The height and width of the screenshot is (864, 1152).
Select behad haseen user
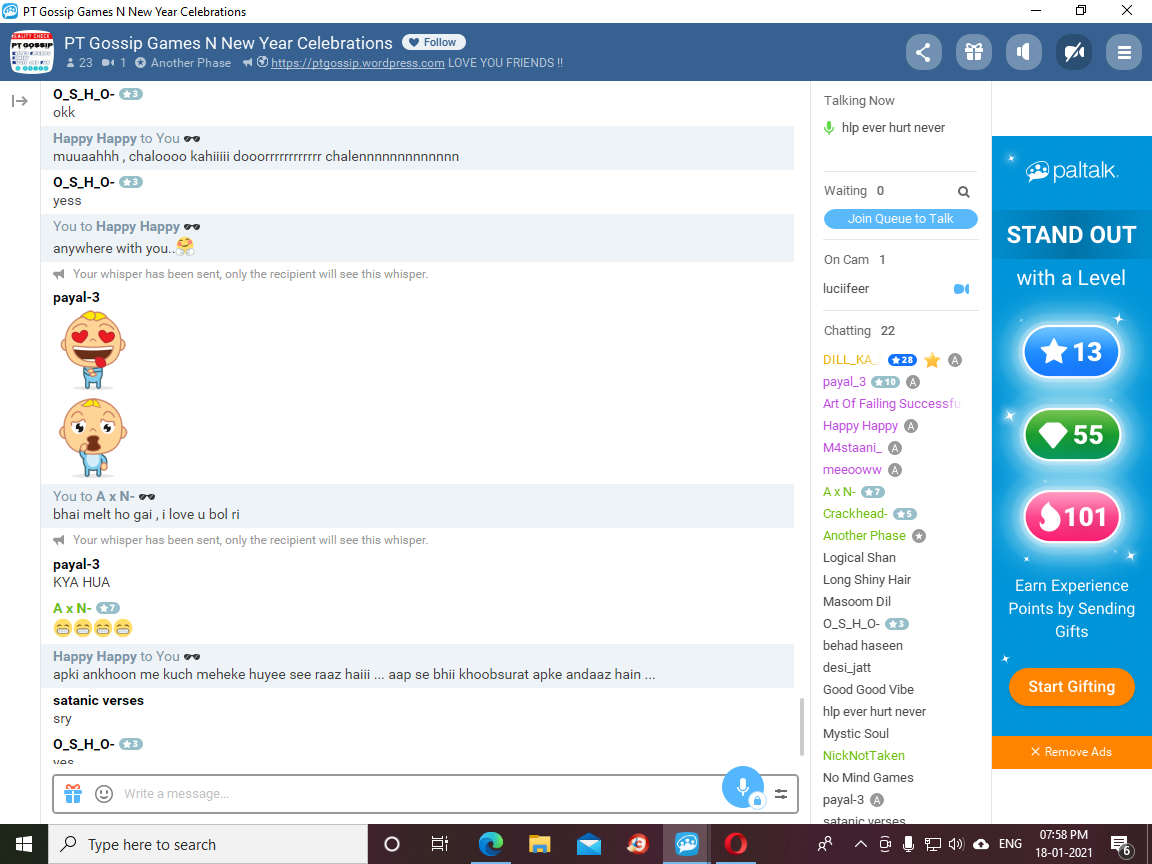pyautogui.click(x=863, y=647)
